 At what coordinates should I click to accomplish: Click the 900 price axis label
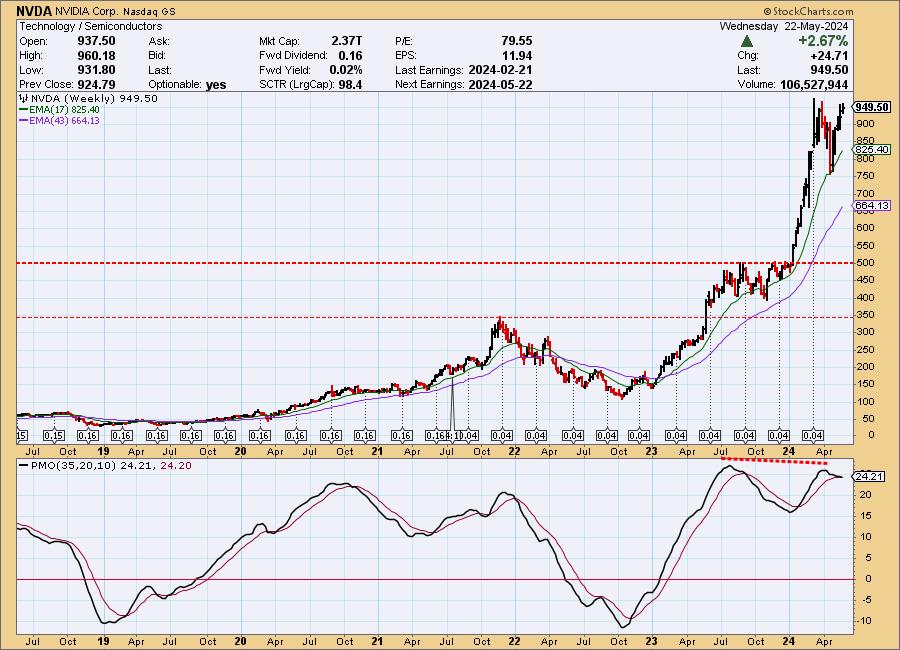[864, 123]
